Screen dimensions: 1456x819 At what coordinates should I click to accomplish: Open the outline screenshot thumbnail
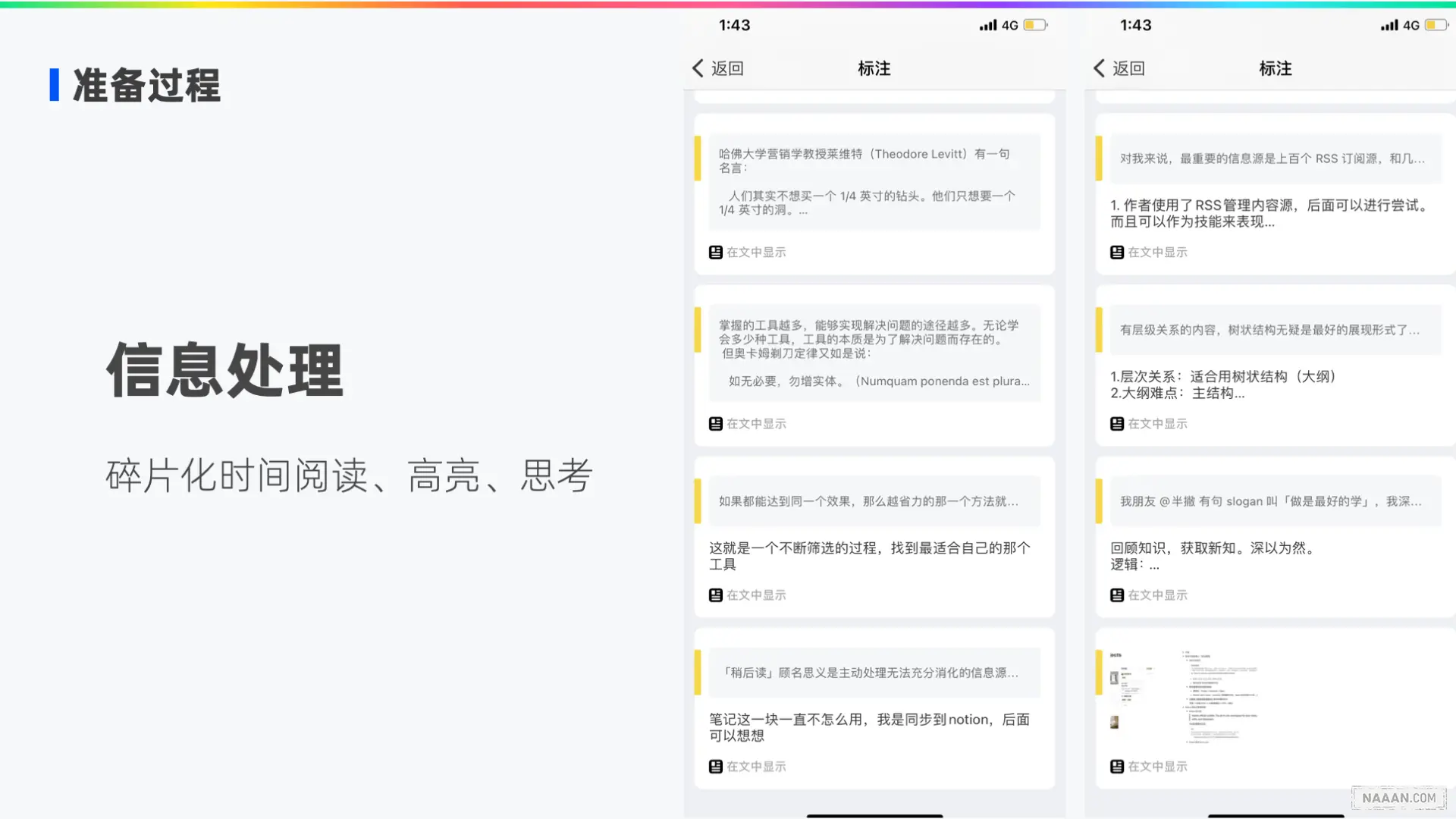click(1183, 698)
